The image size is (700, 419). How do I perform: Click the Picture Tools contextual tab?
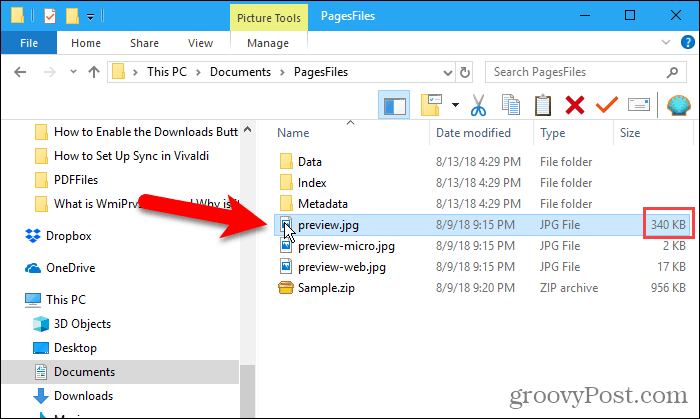(x=269, y=18)
